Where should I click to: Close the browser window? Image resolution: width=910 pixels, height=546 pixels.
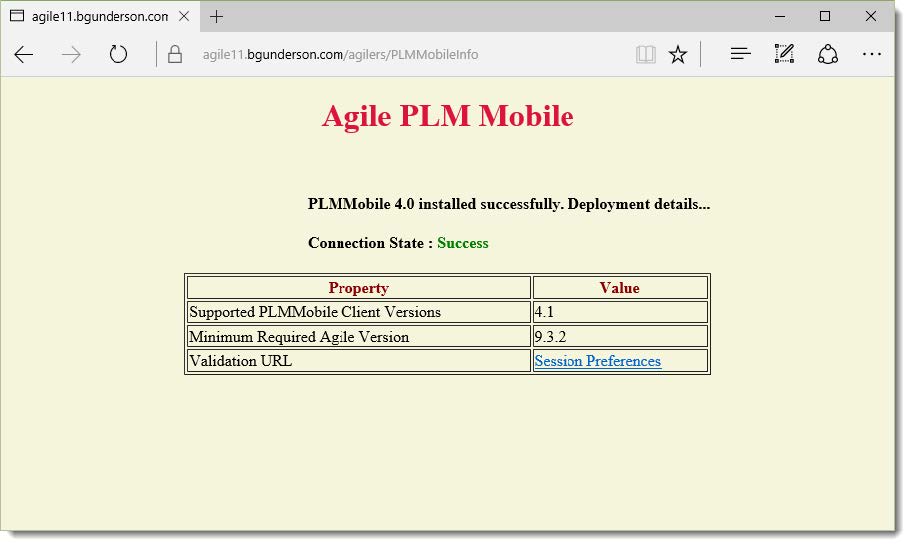point(871,16)
